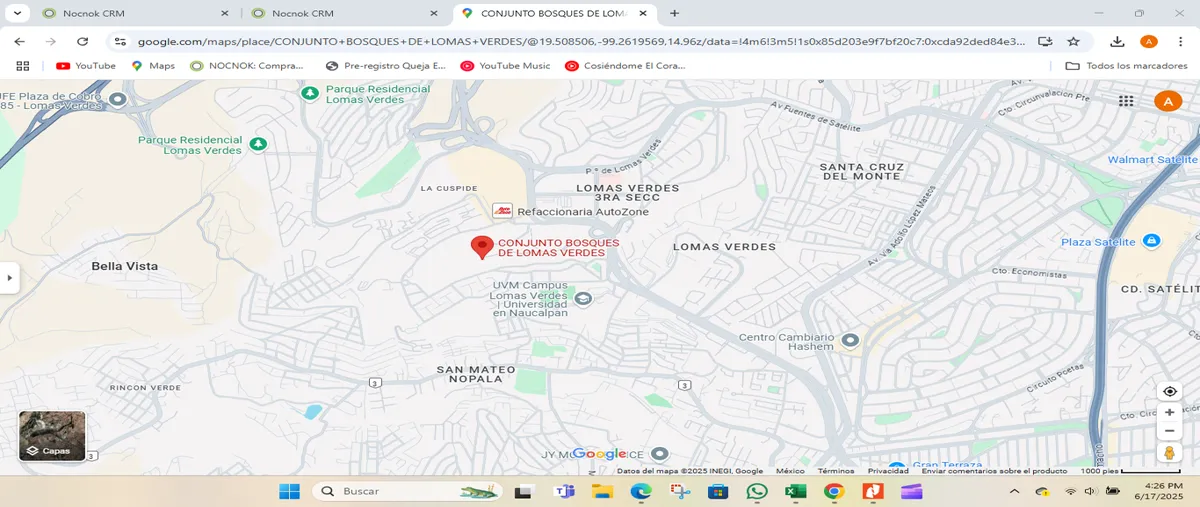This screenshot has width=1200, height=507.
Task: Click the Google apps grid icon
Action: 1126,101
